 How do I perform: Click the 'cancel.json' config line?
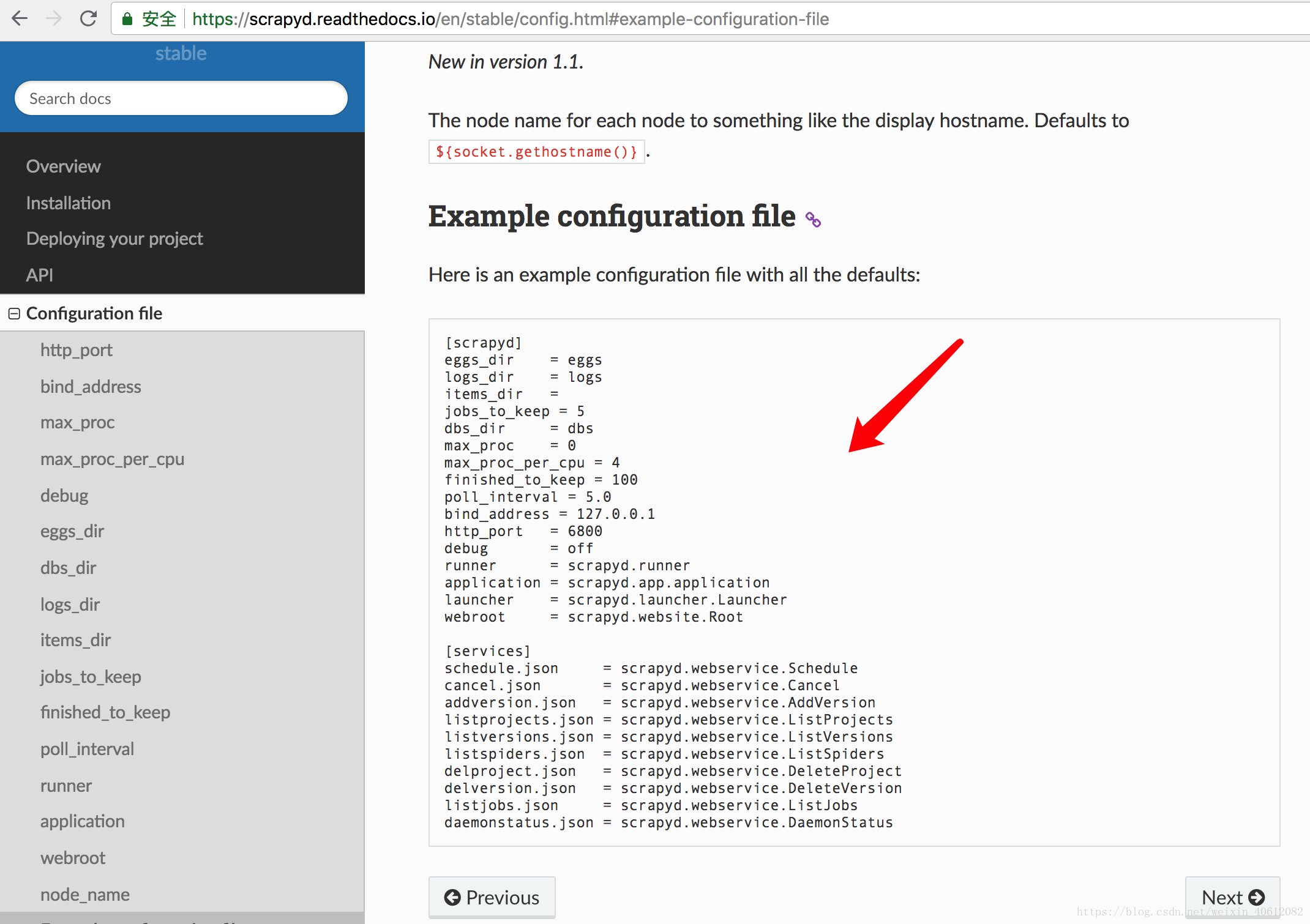[x=642, y=685]
